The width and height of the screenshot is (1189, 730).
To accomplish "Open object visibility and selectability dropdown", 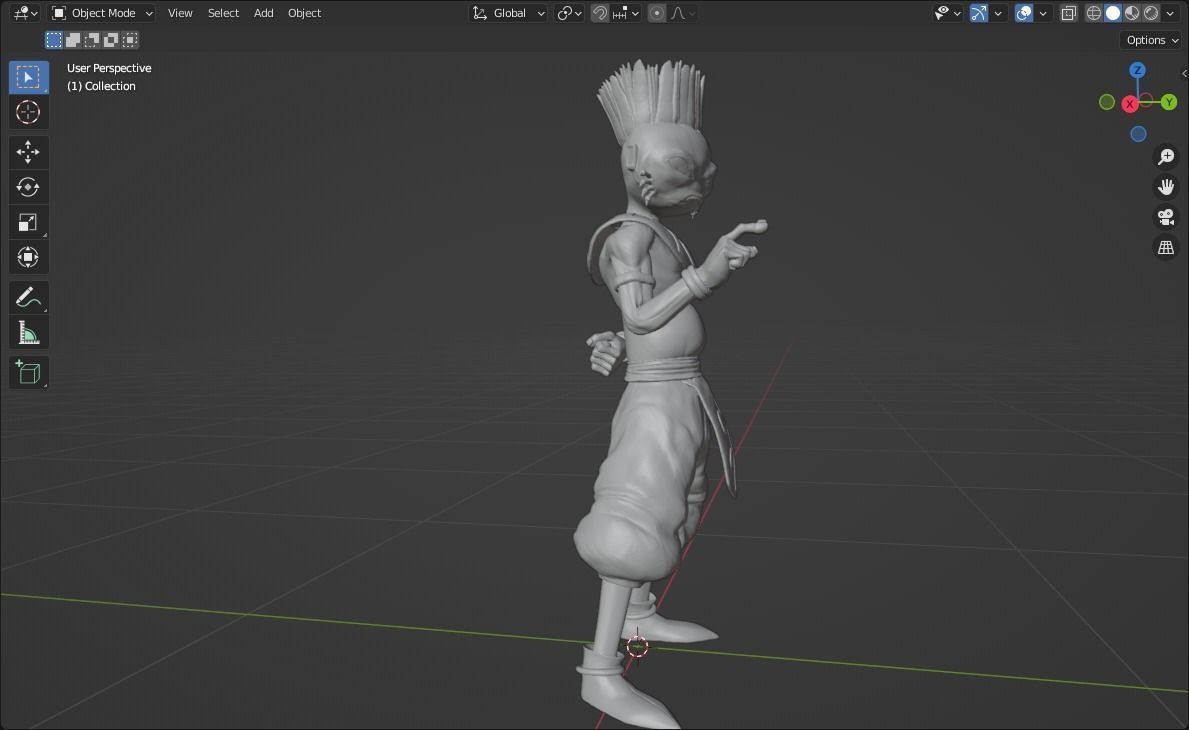I will tap(948, 13).
